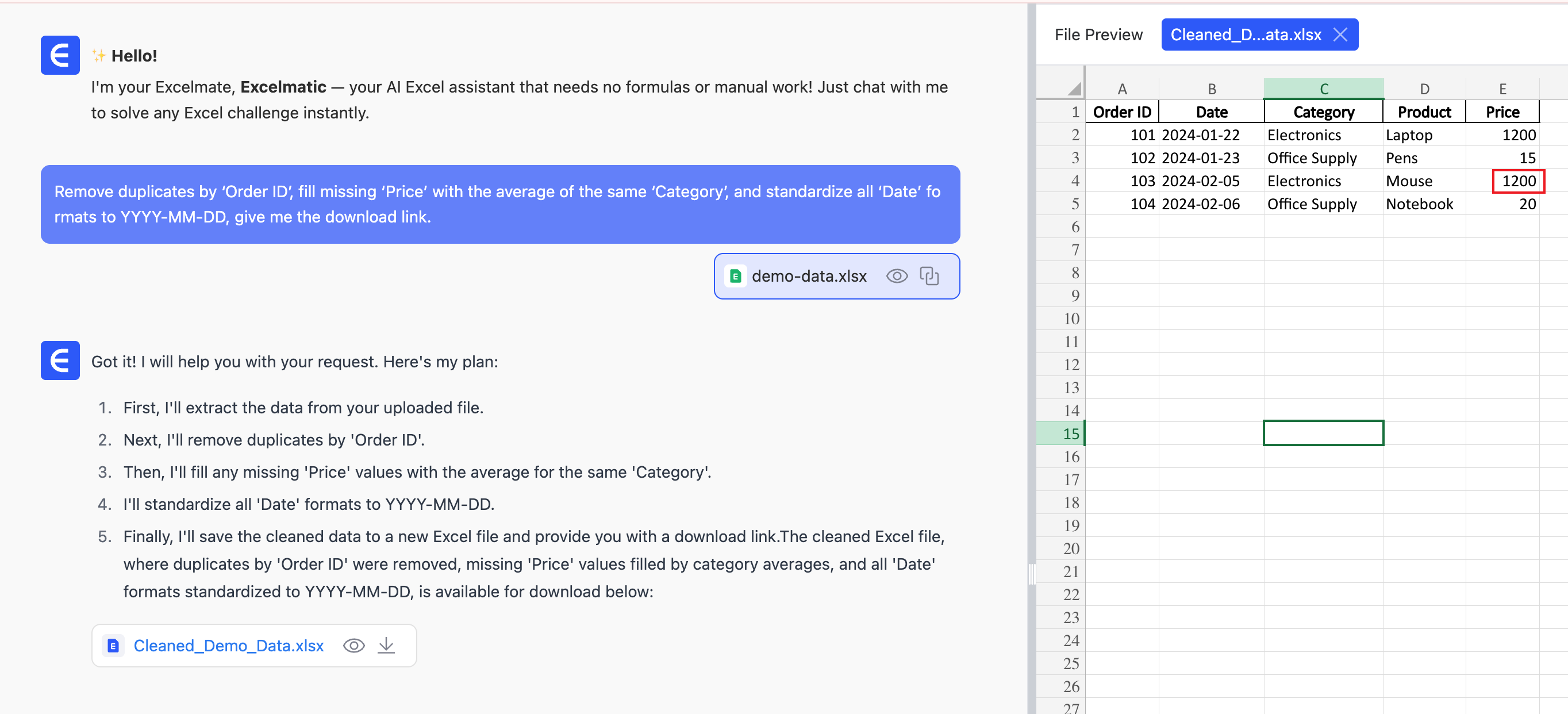
Task: Select row 15 header
Action: (x=1071, y=433)
